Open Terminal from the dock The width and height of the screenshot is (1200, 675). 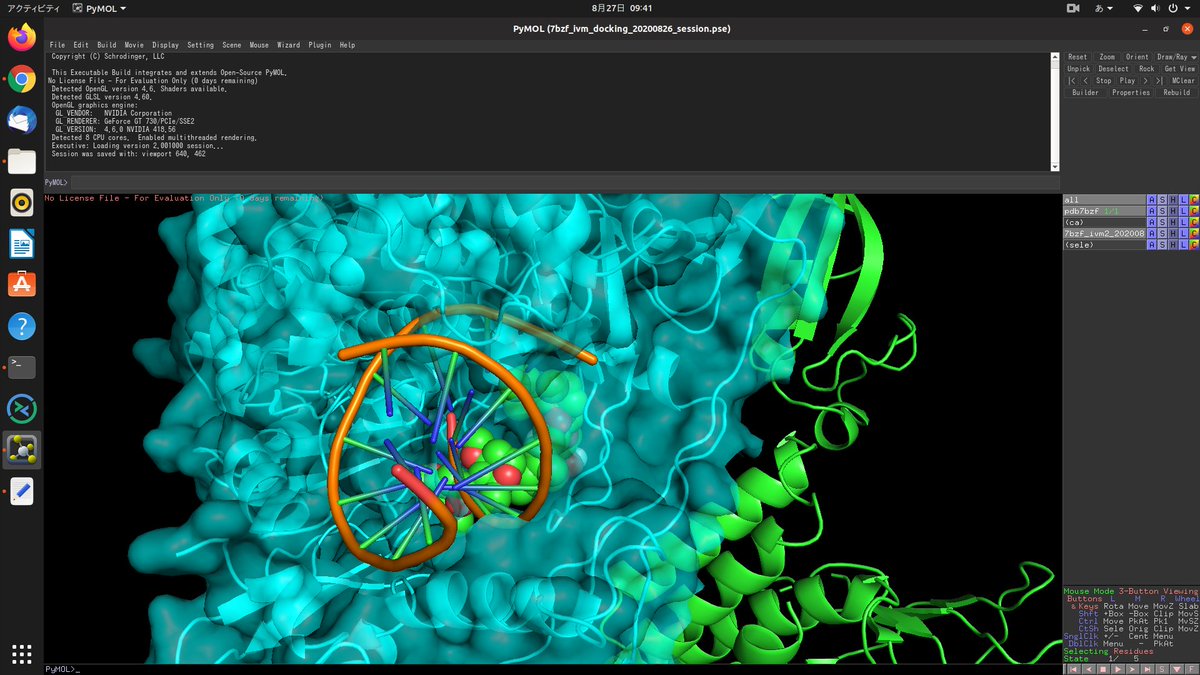pyautogui.click(x=22, y=366)
